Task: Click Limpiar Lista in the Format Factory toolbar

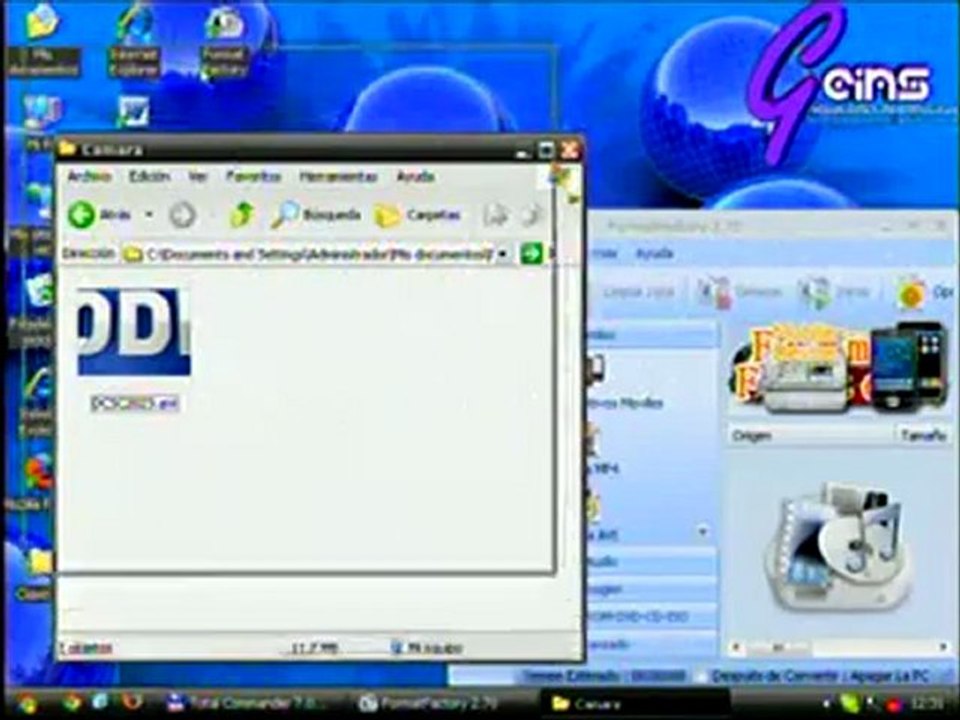Action: coord(639,292)
